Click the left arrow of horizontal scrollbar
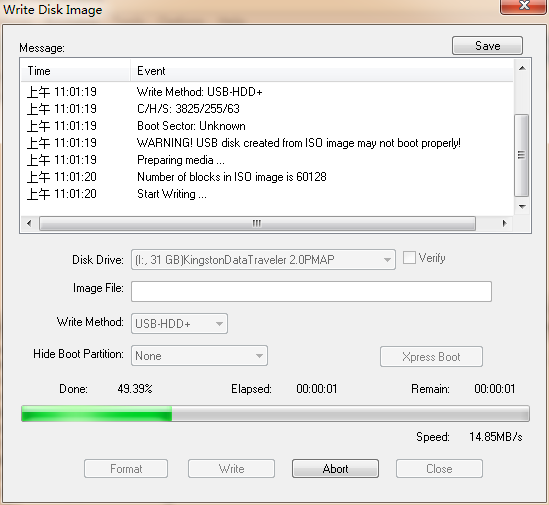This screenshot has width=549, height=505. tap(29, 223)
